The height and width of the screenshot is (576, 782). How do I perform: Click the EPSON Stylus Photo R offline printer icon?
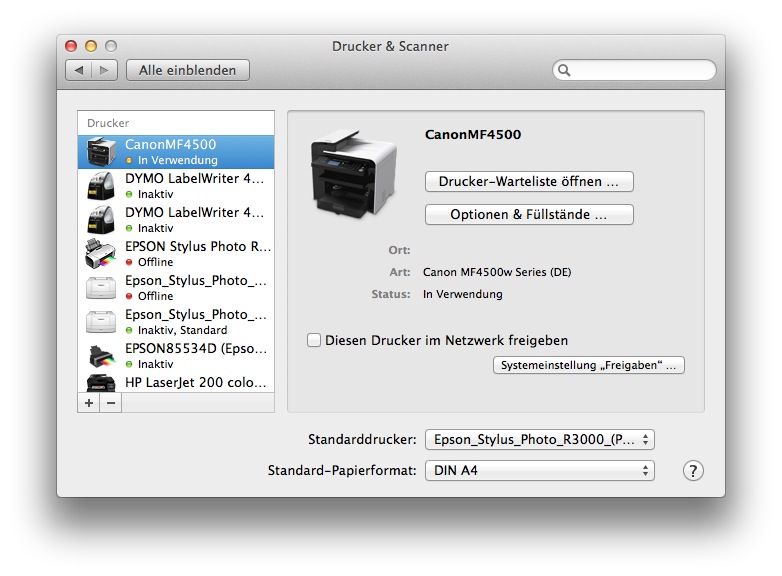(101, 254)
